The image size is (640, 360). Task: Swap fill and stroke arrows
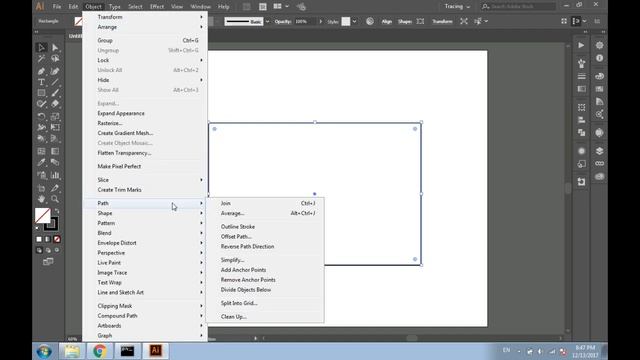click(57, 211)
